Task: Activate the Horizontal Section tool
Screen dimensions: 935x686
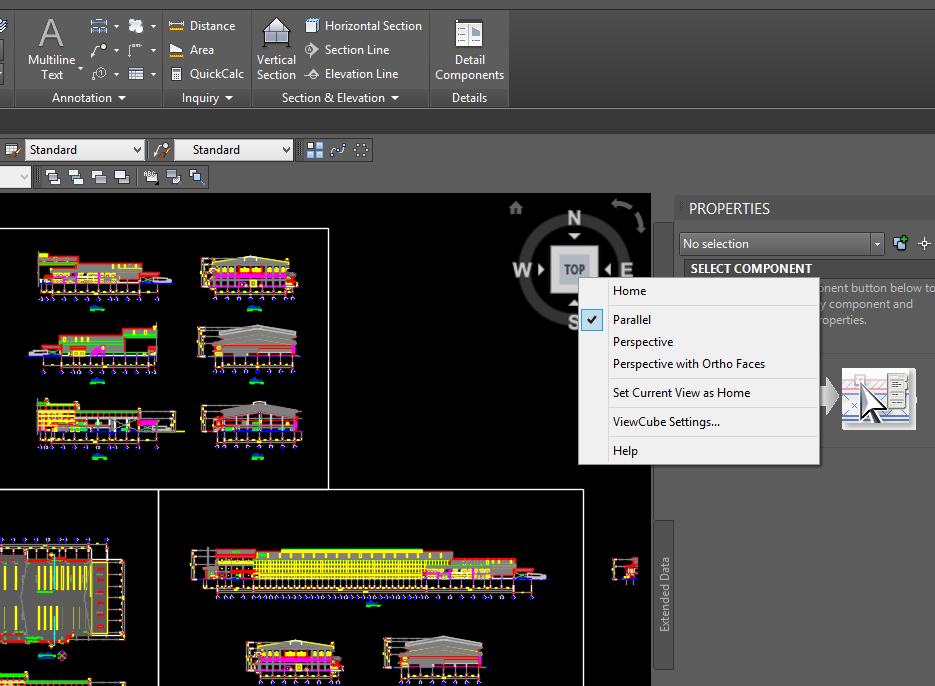Action: click(363, 25)
